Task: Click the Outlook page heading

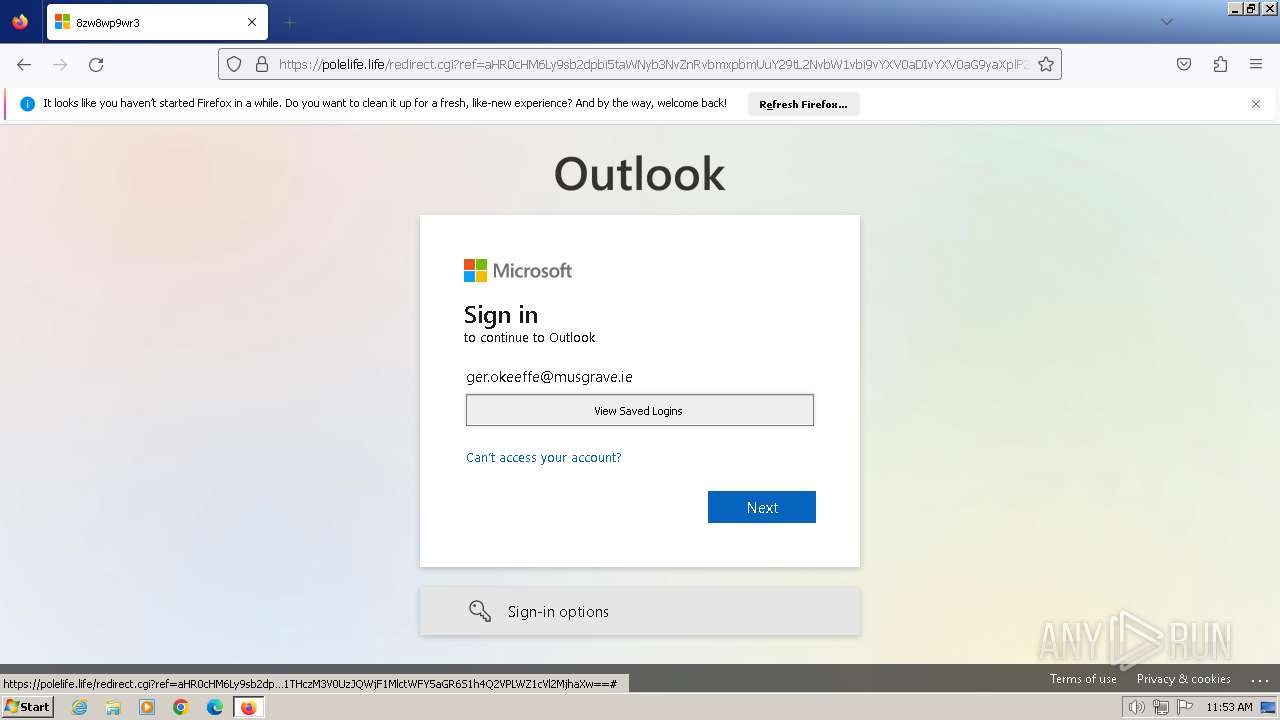Action: click(640, 174)
